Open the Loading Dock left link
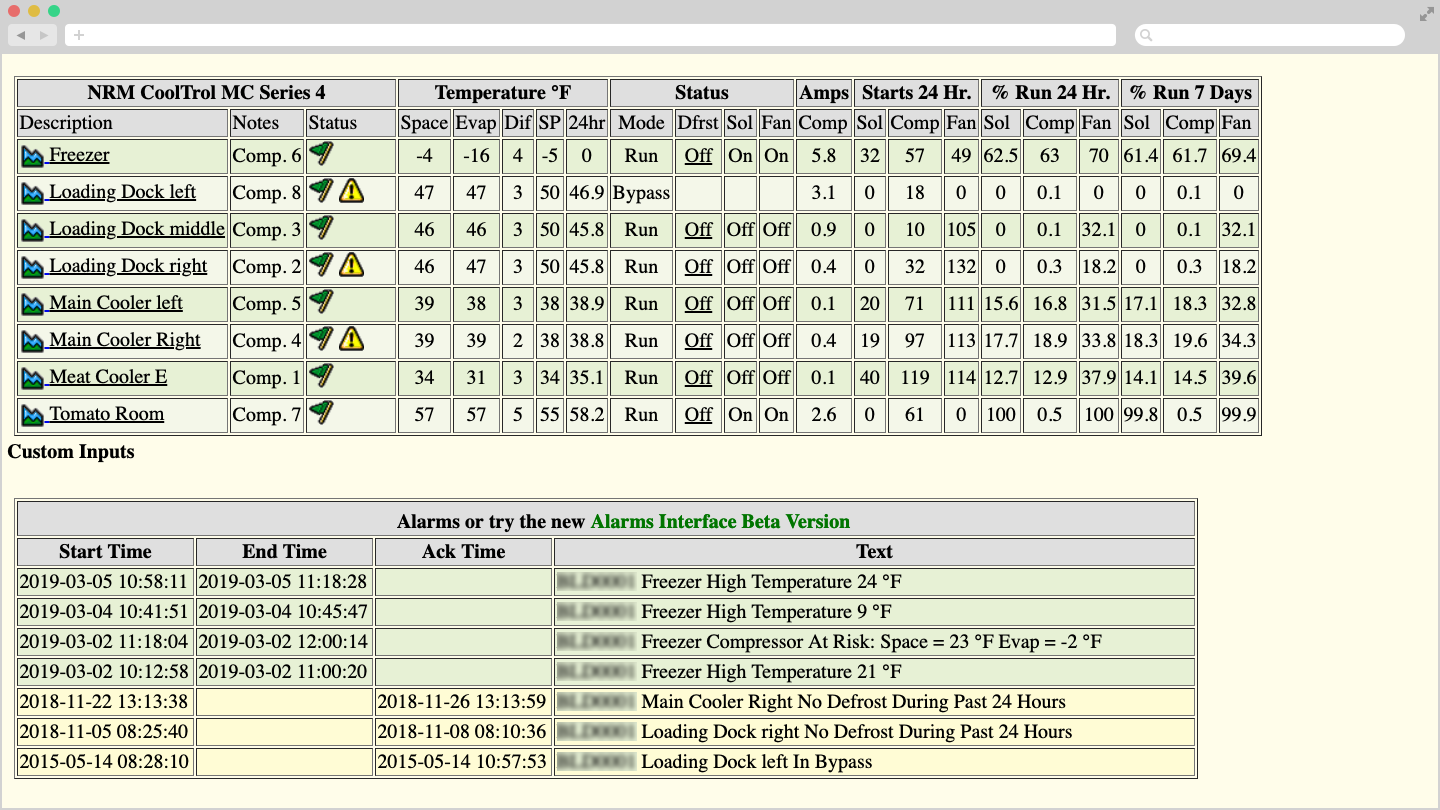 tap(122, 192)
